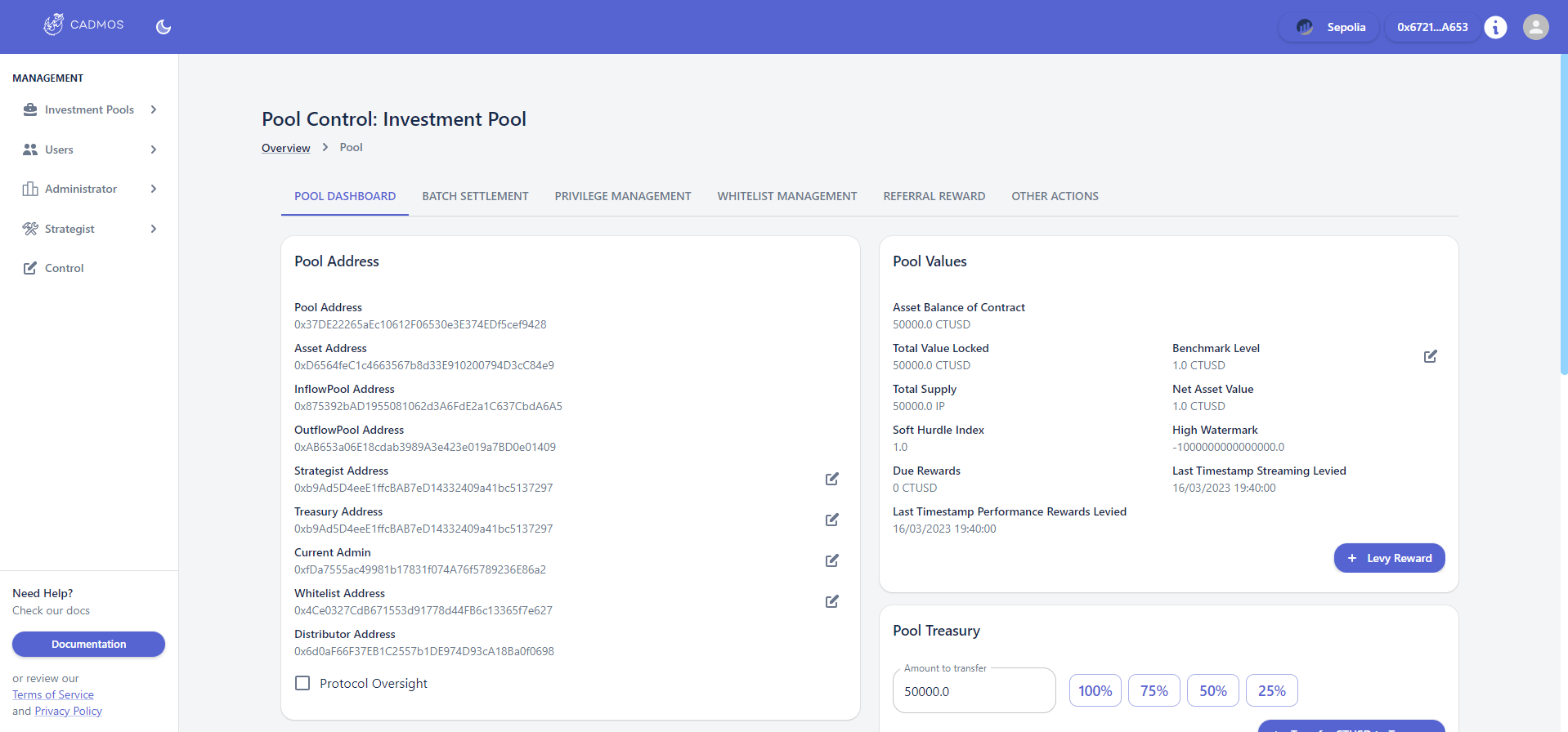The height and width of the screenshot is (732, 1568).
Task: Edit the Benchmark Level value
Action: pos(1431,356)
